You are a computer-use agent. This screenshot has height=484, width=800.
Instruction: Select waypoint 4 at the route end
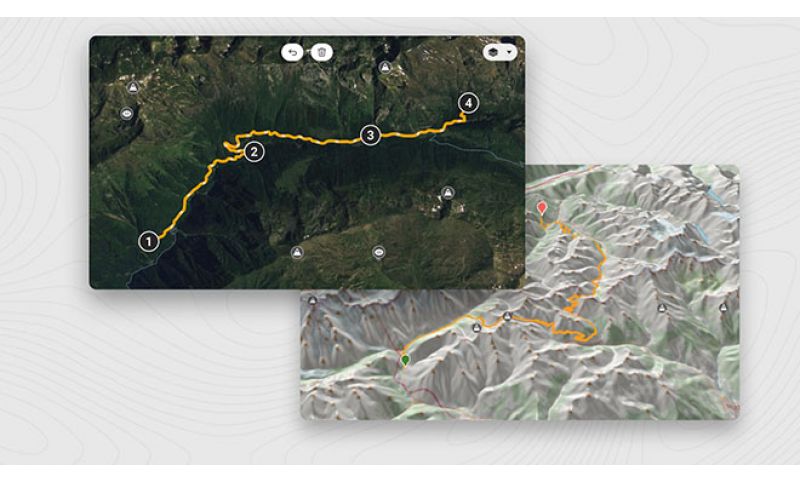468,103
